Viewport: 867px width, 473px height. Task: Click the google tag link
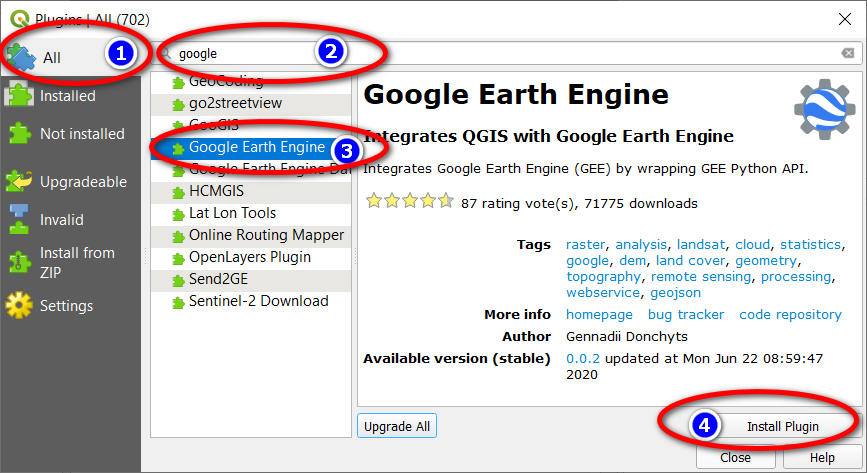pos(587,261)
